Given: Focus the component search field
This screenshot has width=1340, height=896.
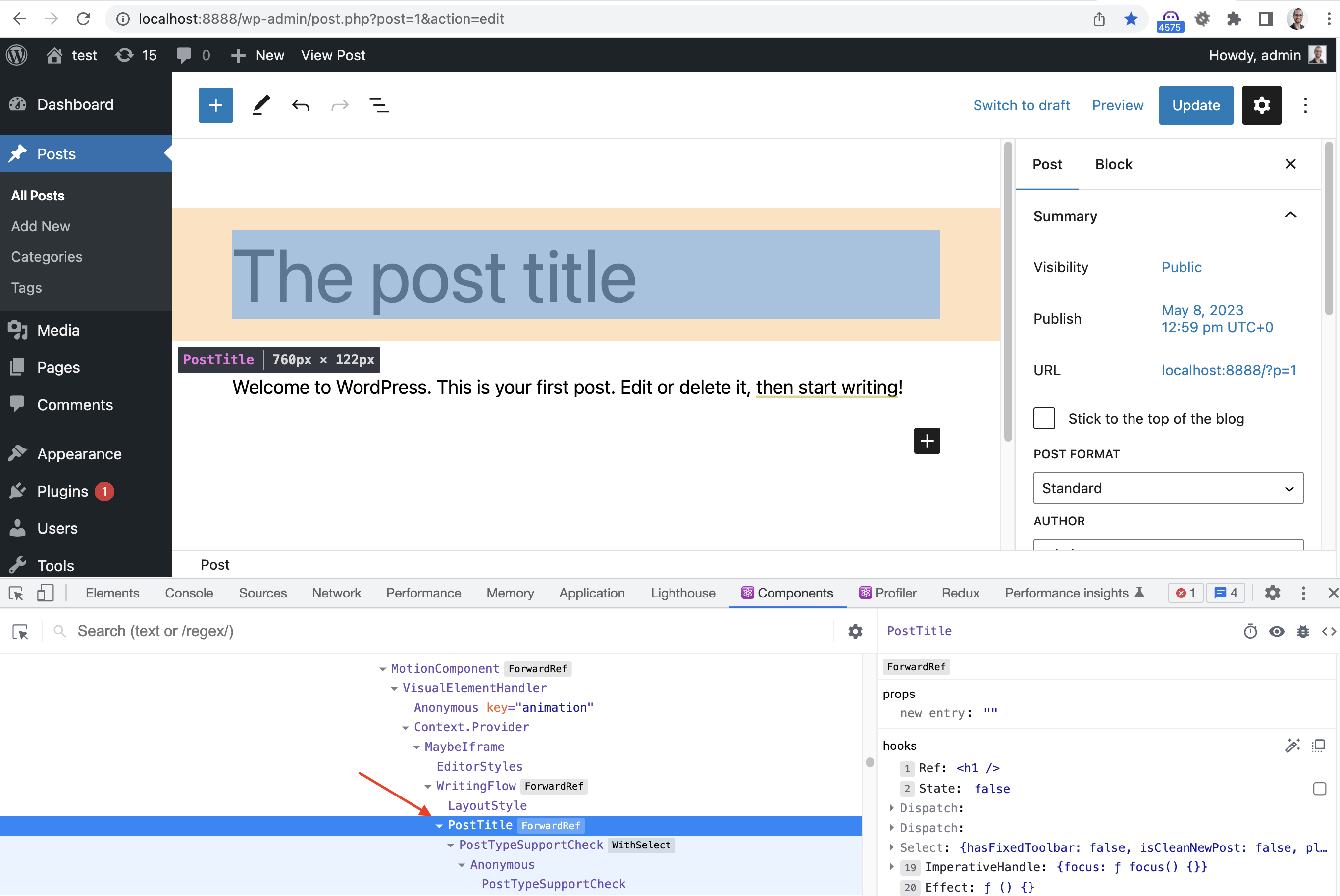Looking at the screenshot, I should tap(440, 632).
